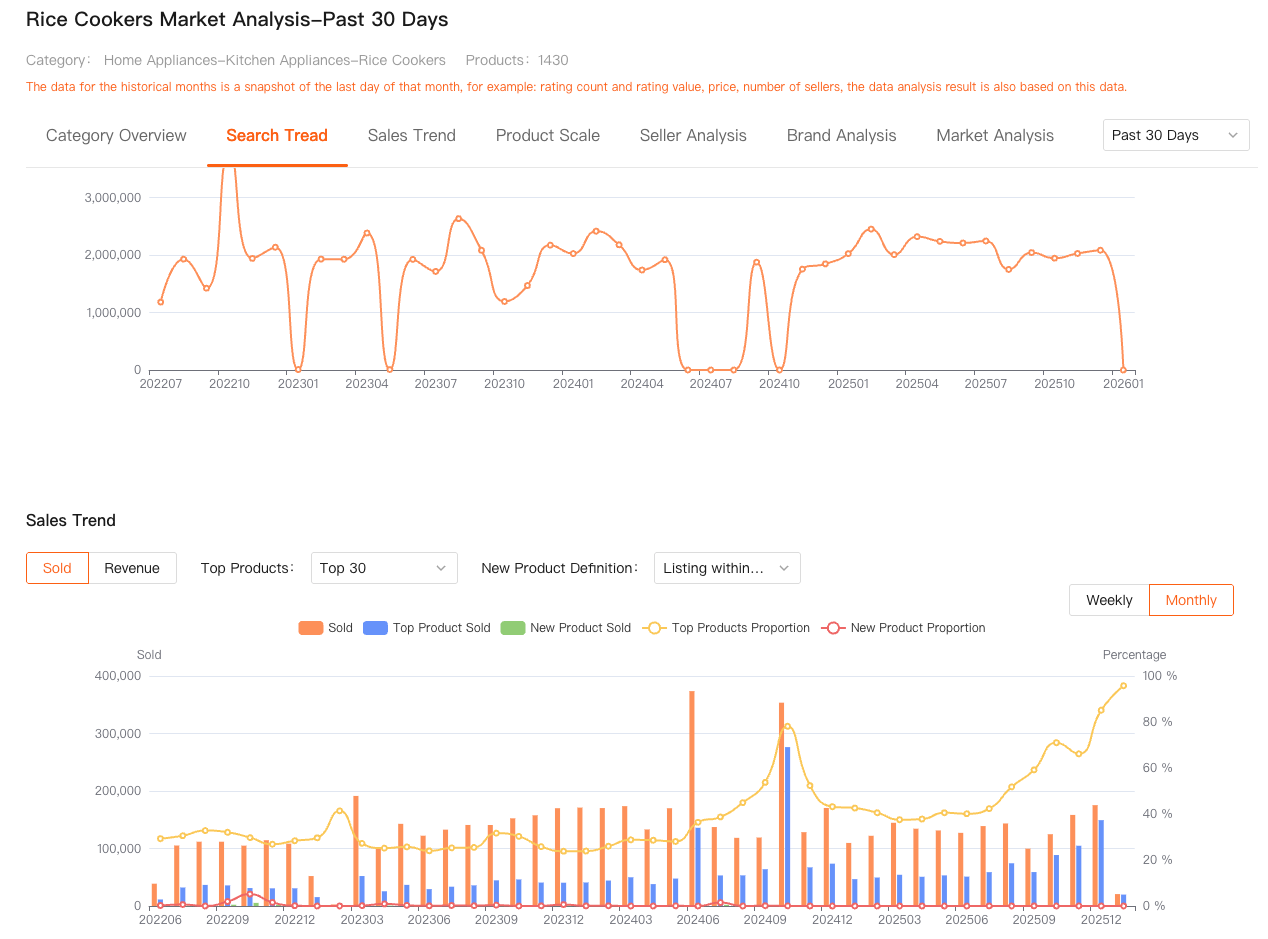Go to the Seller Analysis tab

(693, 136)
